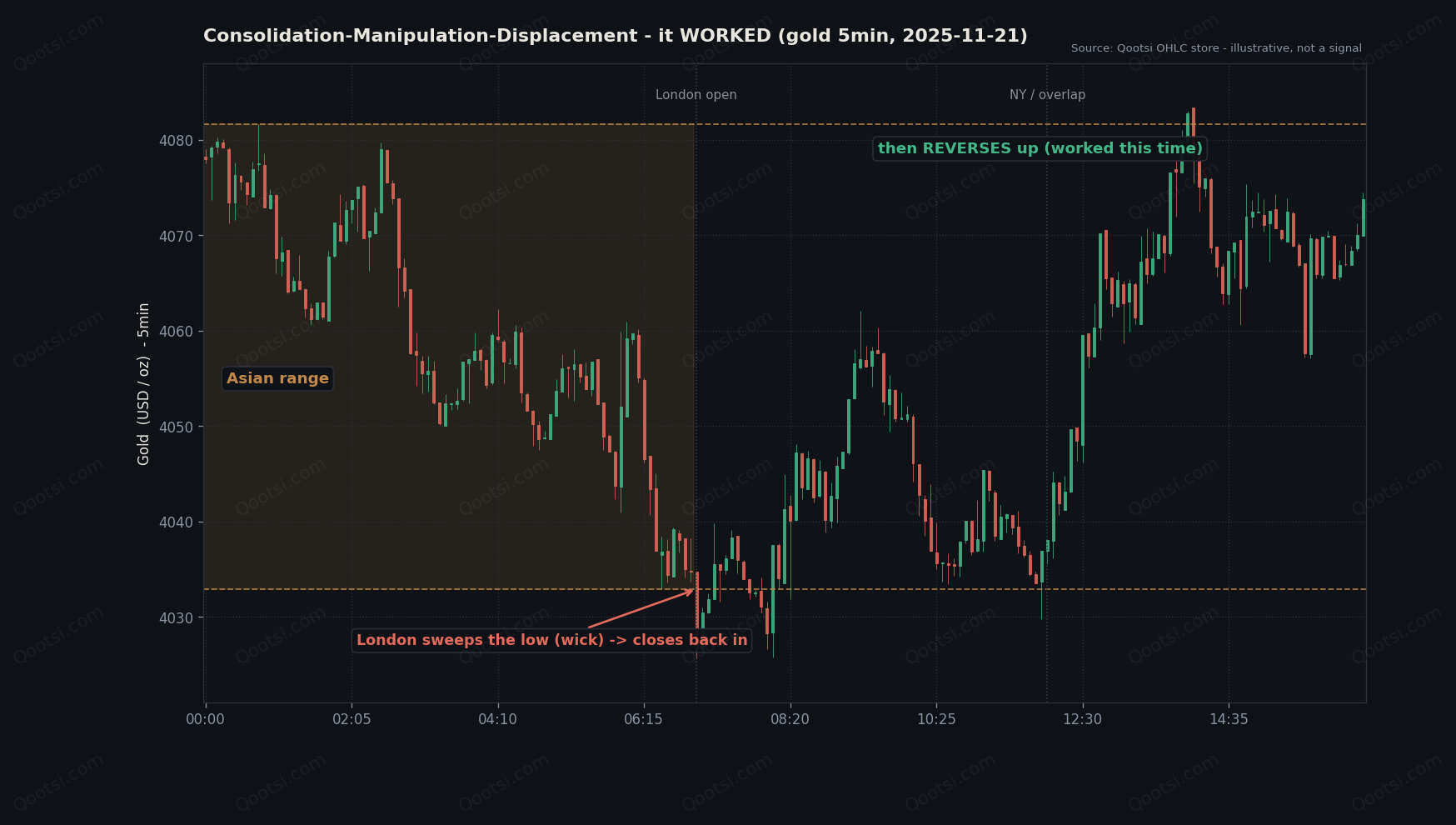The width and height of the screenshot is (1456, 825).
Task: Click the 'London sweeps the low' annotation
Action: point(551,640)
